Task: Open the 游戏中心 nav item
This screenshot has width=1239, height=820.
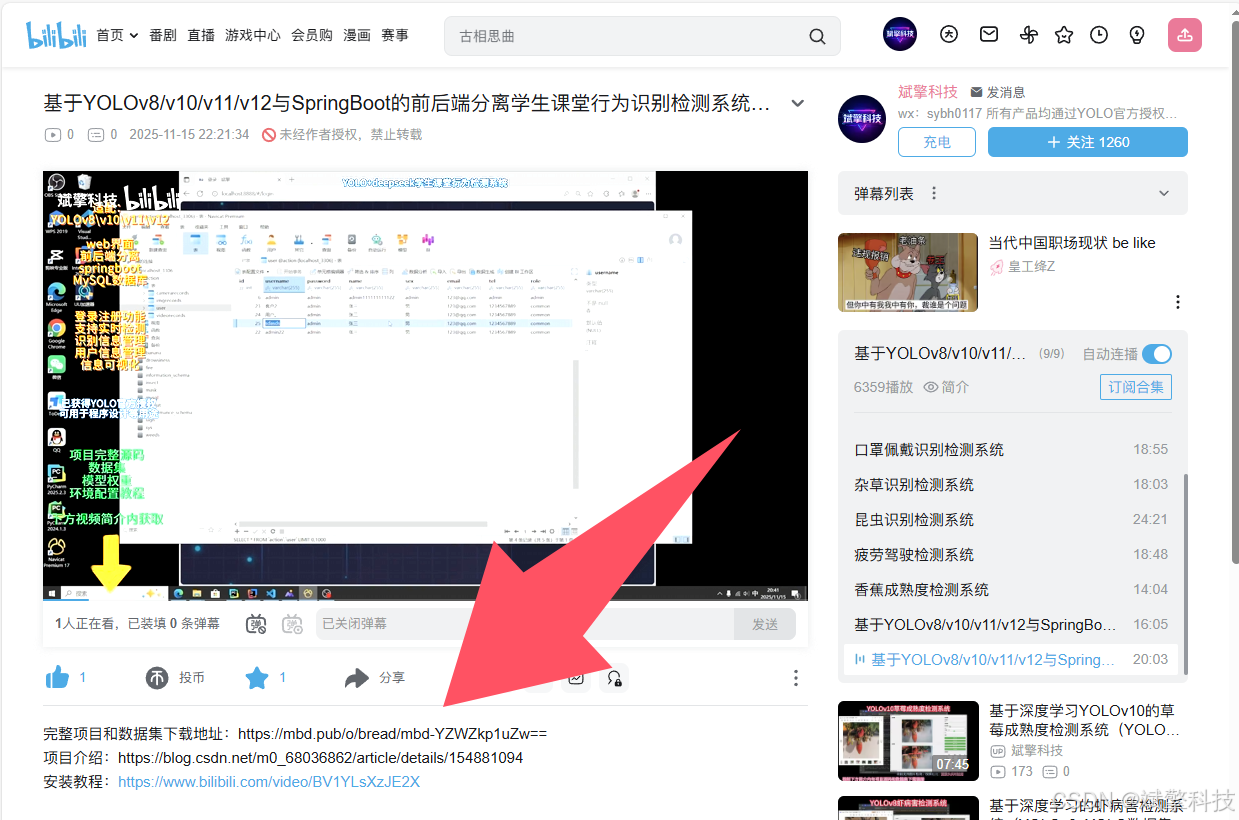Action: click(x=253, y=35)
